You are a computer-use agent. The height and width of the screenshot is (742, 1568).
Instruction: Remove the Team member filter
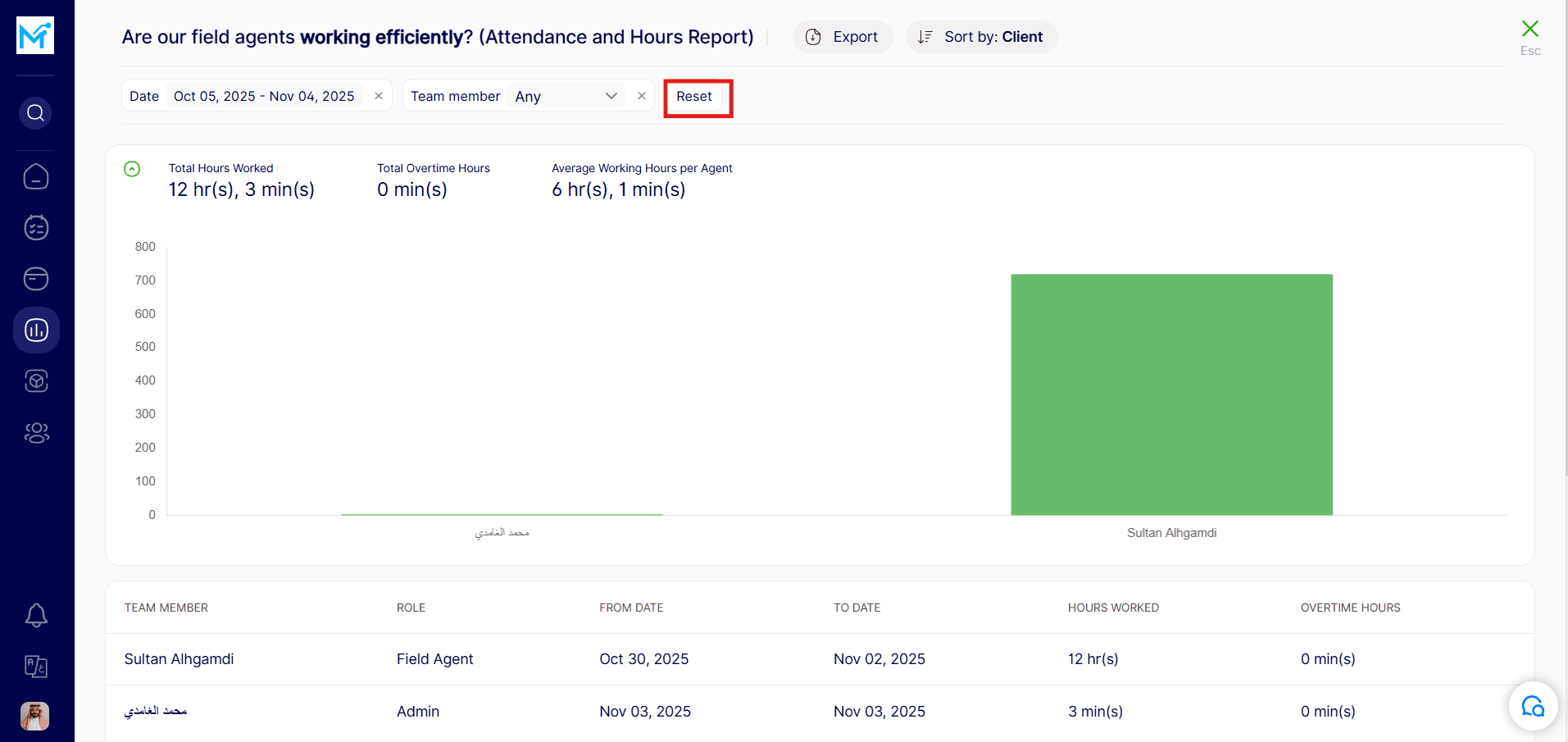(x=642, y=96)
